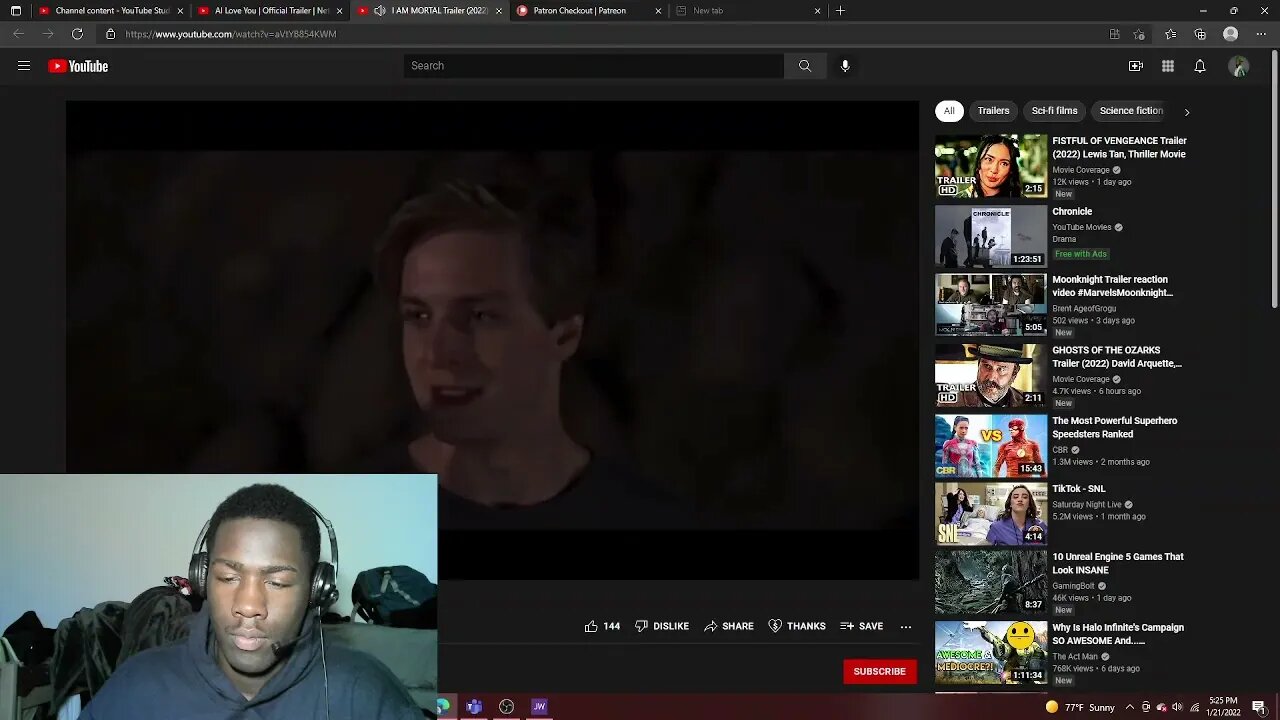Open The Act Man channel link
Screen dimensions: 1280x720
tap(1075, 657)
